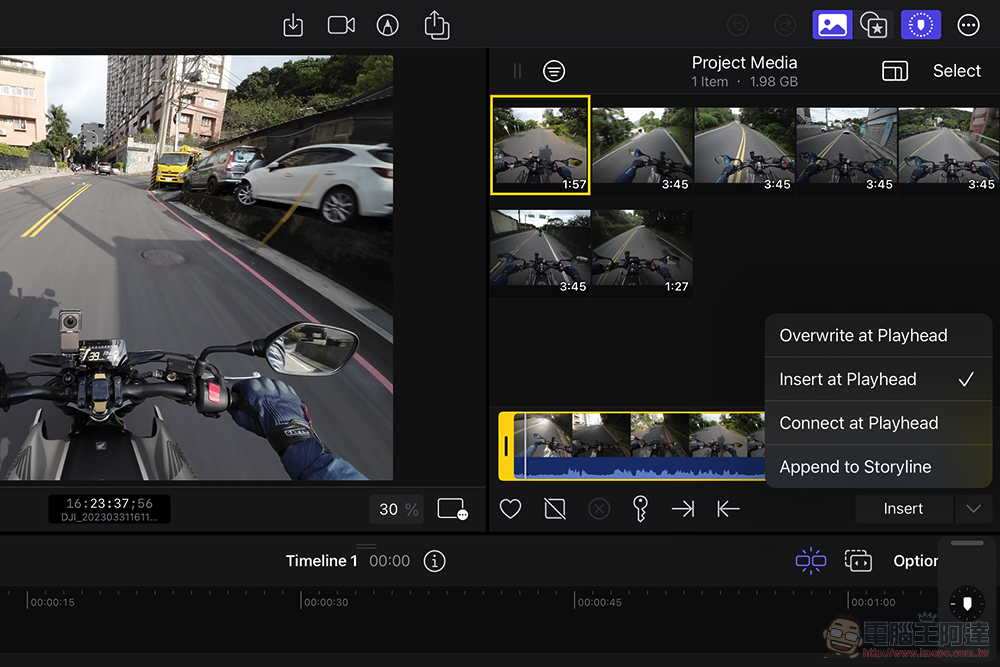The width and height of the screenshot is (1000, 667).
Task: Tap the browser sidebar divider handle
Action: click(x=517, y=71)
